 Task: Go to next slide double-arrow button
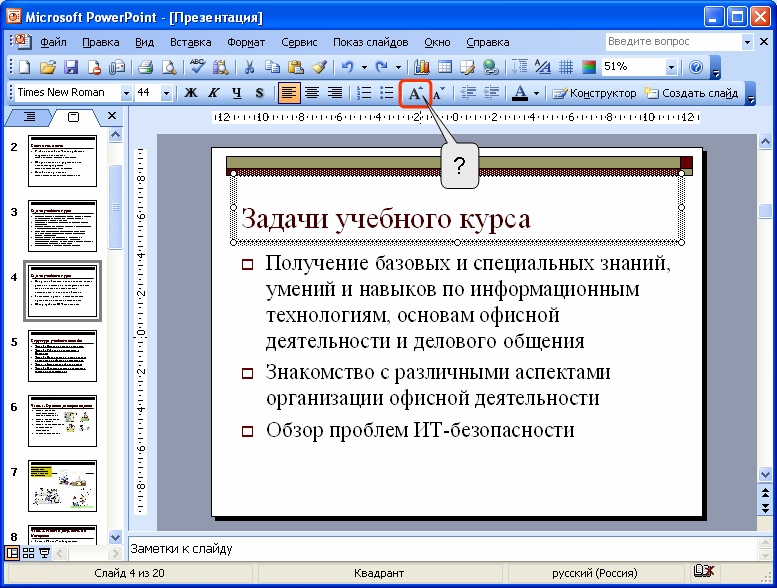[765, 508]
